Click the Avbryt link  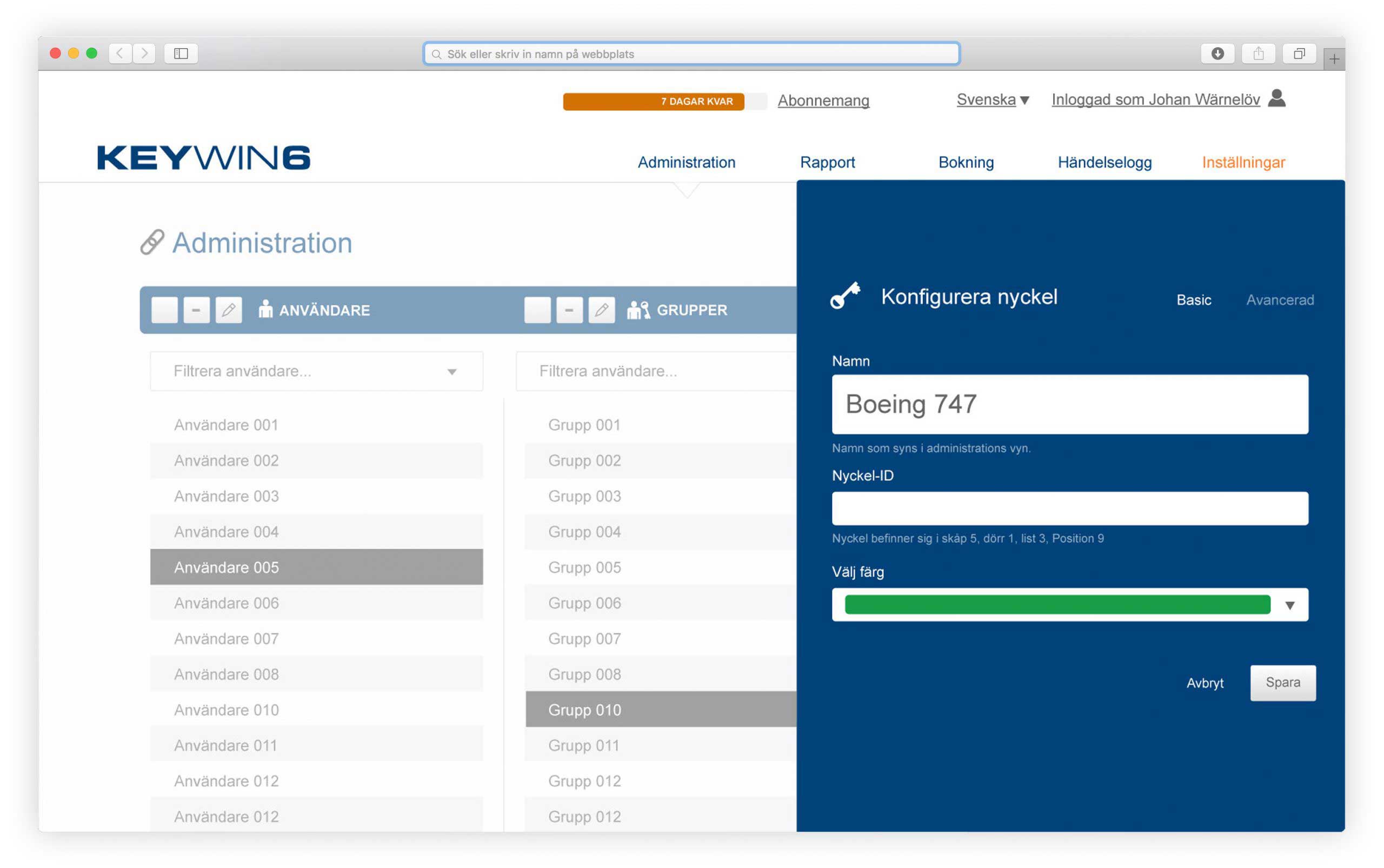[x=1205, y=683]
